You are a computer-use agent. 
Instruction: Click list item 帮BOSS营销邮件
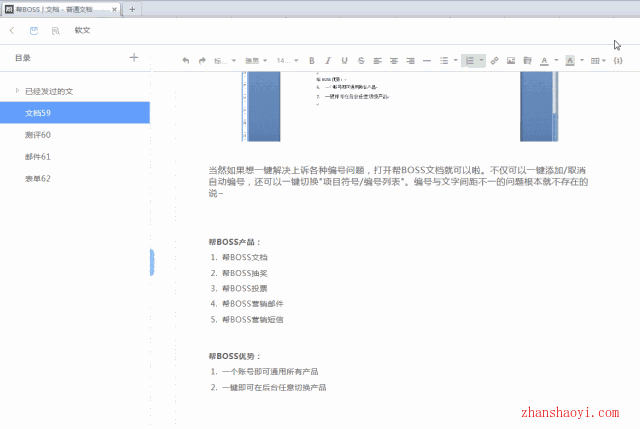[253, 304]
